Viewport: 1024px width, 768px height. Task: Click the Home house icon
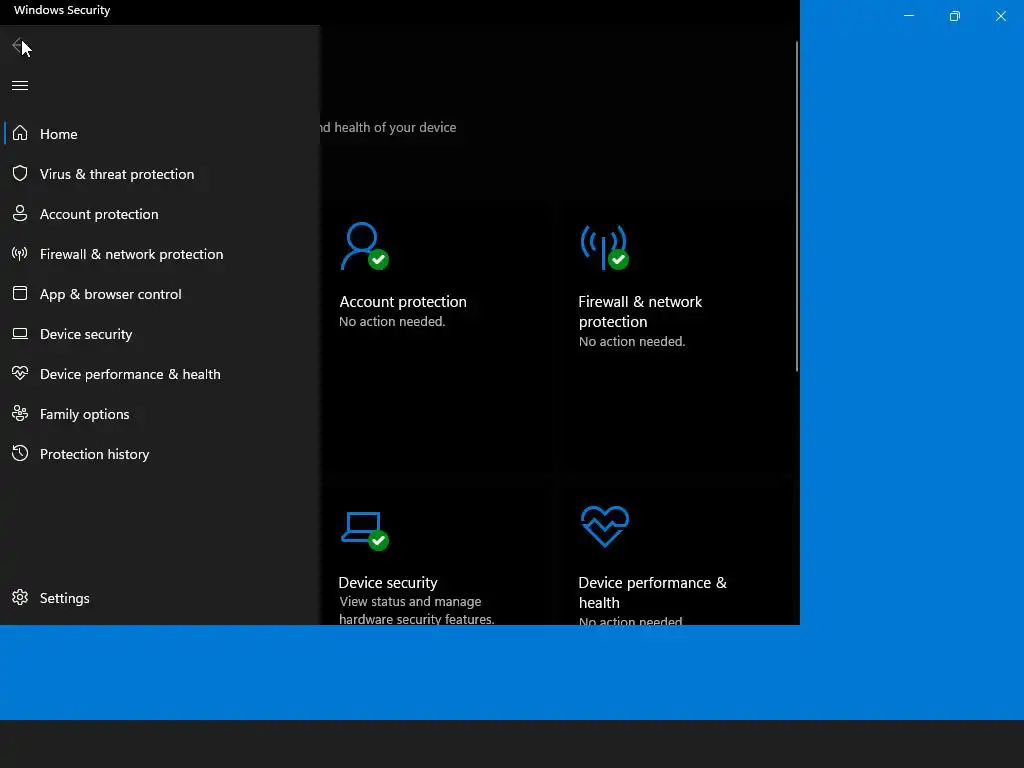(x=20, y=133)
